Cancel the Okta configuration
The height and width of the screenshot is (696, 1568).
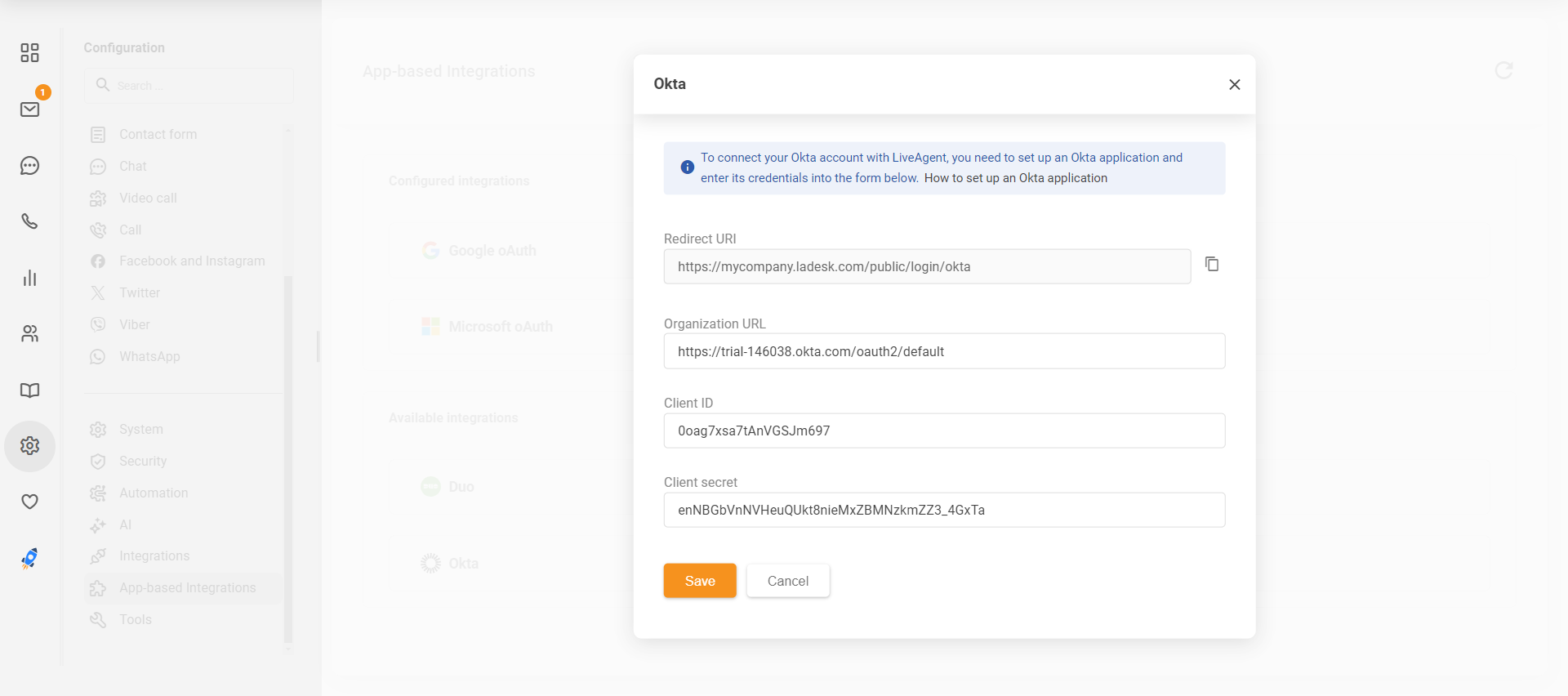[x=787, y=581]
